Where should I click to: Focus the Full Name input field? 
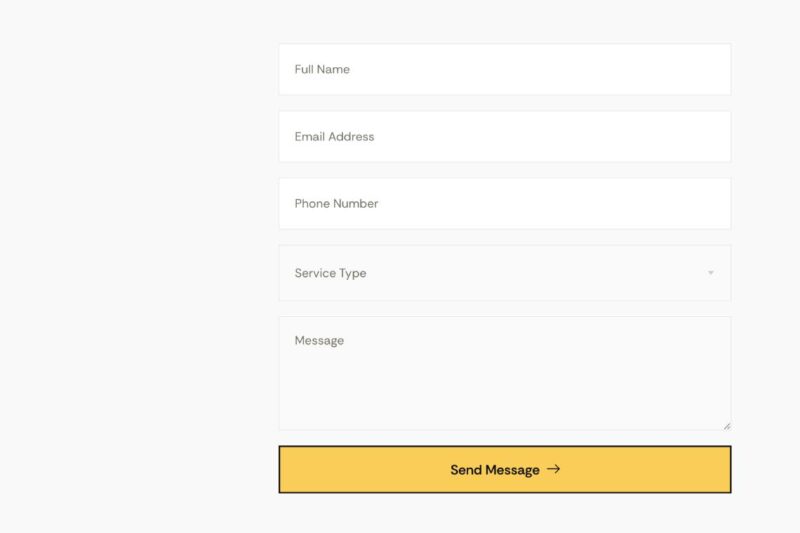coord(504,69)
